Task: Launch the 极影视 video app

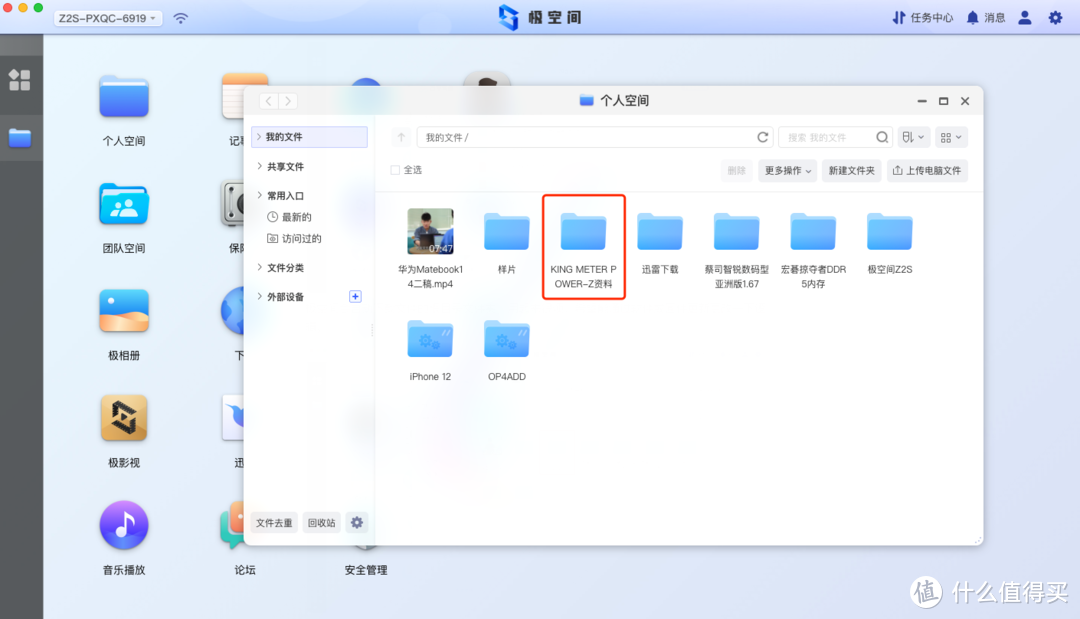Action: pyautogui.click(x=123, y=418)
